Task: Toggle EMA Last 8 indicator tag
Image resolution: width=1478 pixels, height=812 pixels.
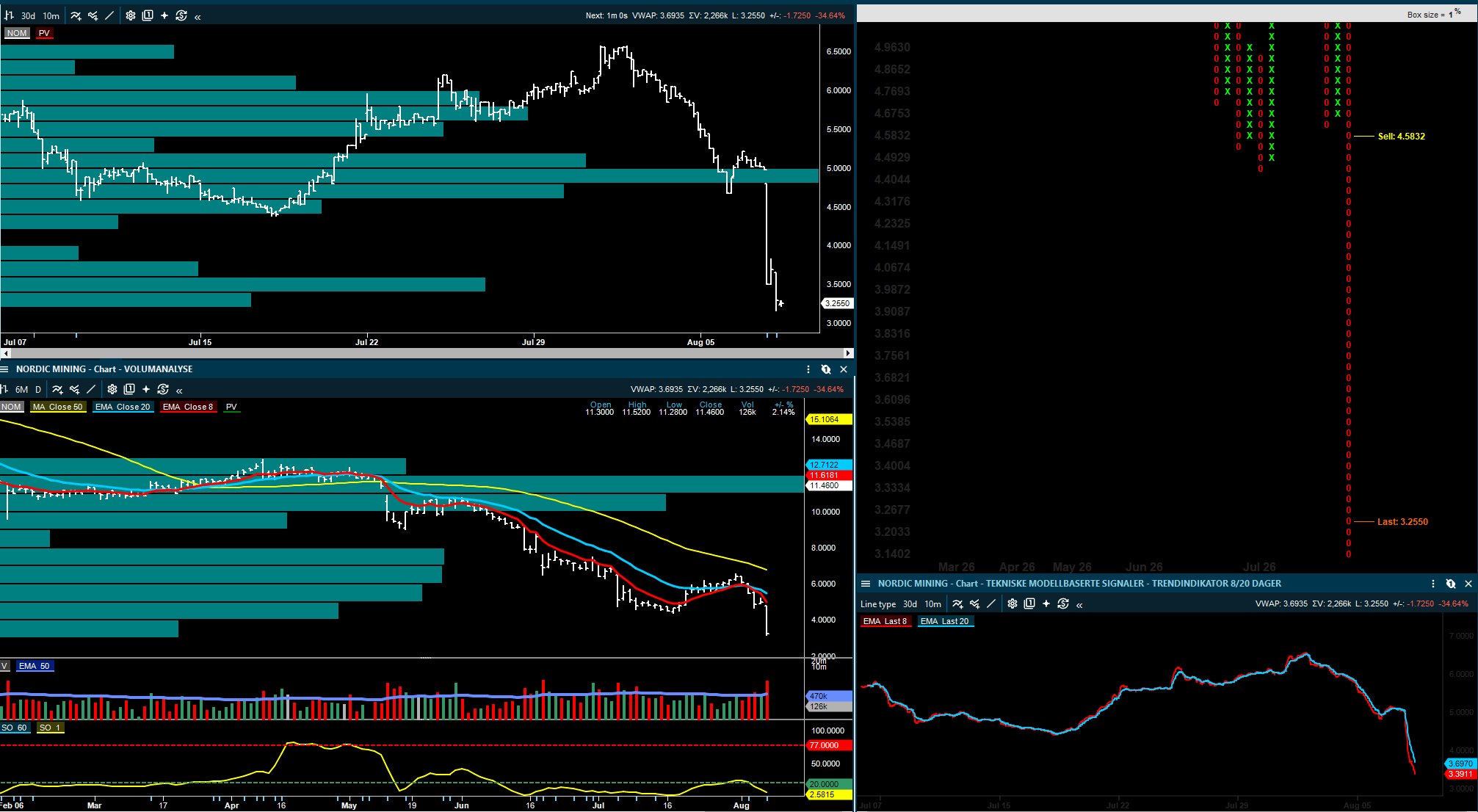Action: [885, 621]
